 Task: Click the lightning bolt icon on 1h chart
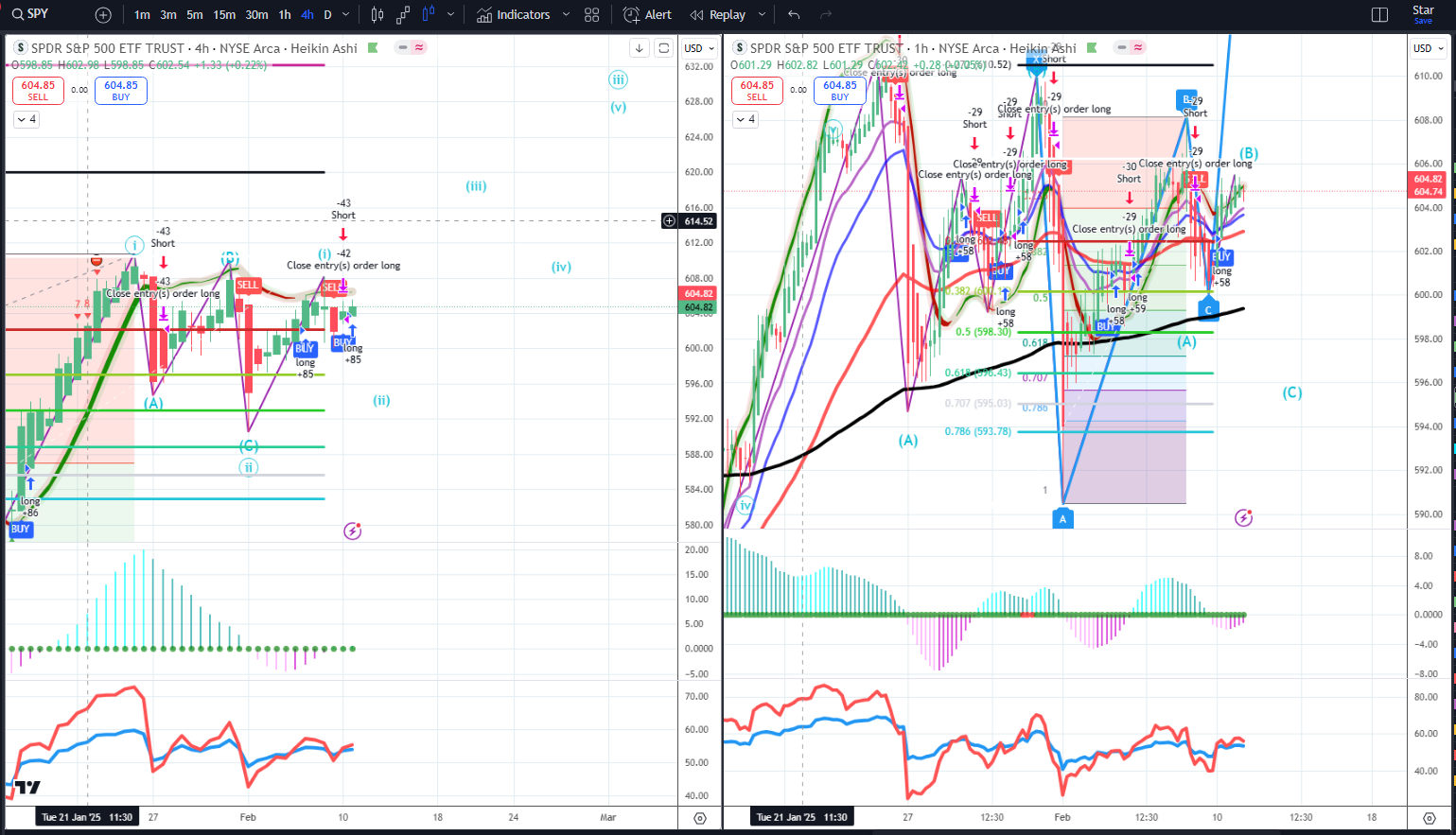(x=1244, y=517)
